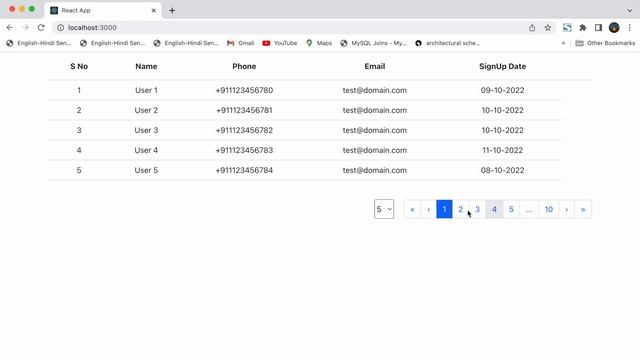Show hidden bookmarks with the double chevron
The image size is (640, 360).
click(x=563, y=43)
